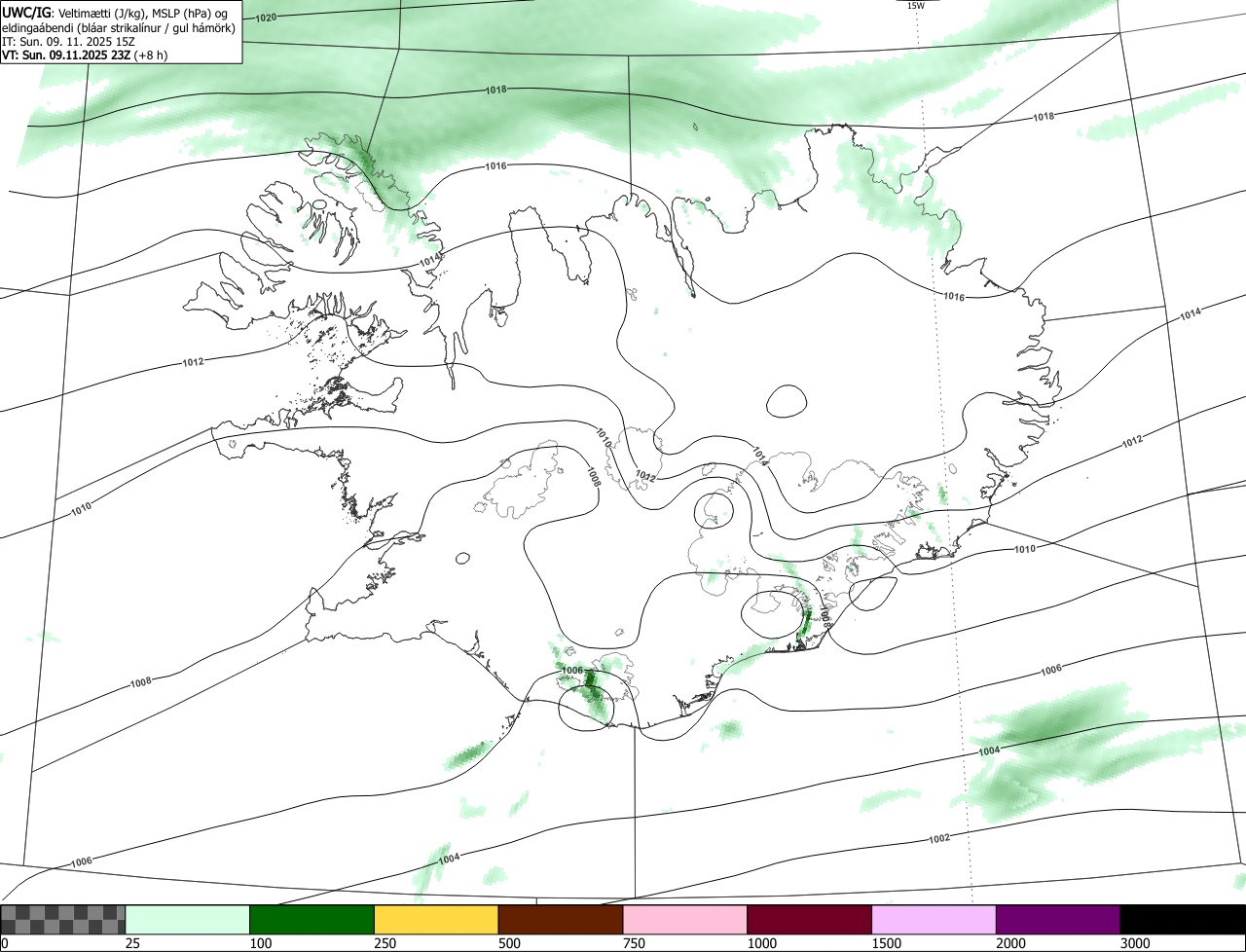Image resolution: width=1246 pixels, height=952 pixels.
Task: Click the legend value '500'
Action: tap(510, 943)
